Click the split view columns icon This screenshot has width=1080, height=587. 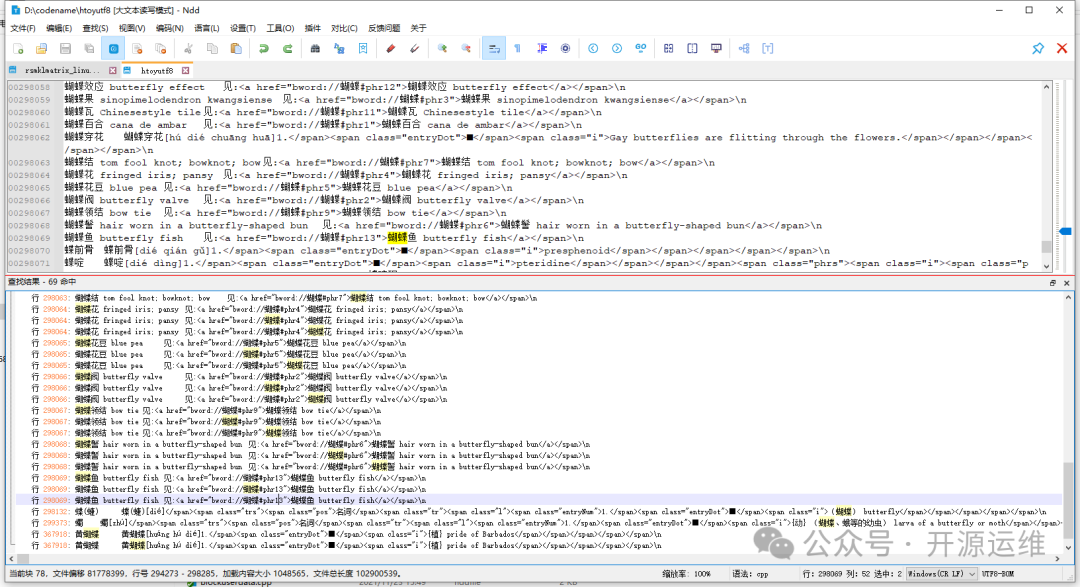point(692,49)
